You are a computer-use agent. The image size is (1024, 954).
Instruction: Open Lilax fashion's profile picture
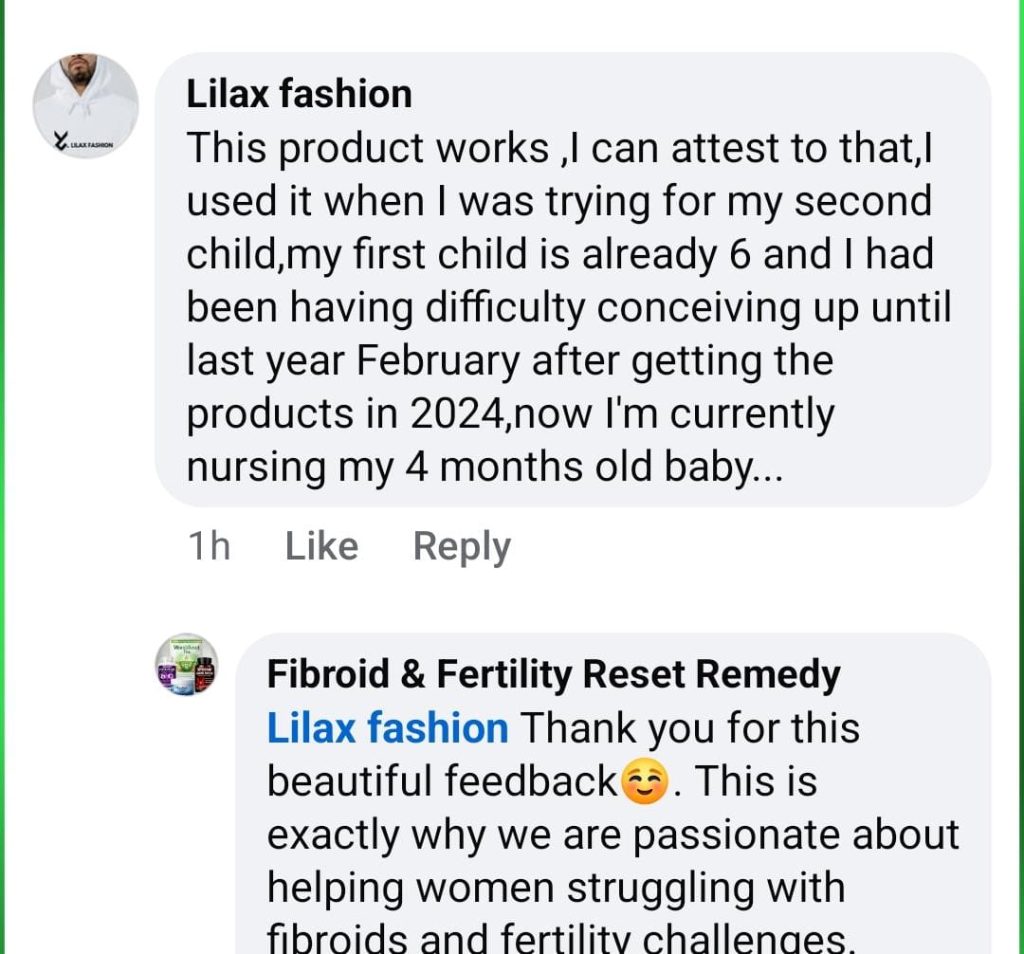[85, 105]
